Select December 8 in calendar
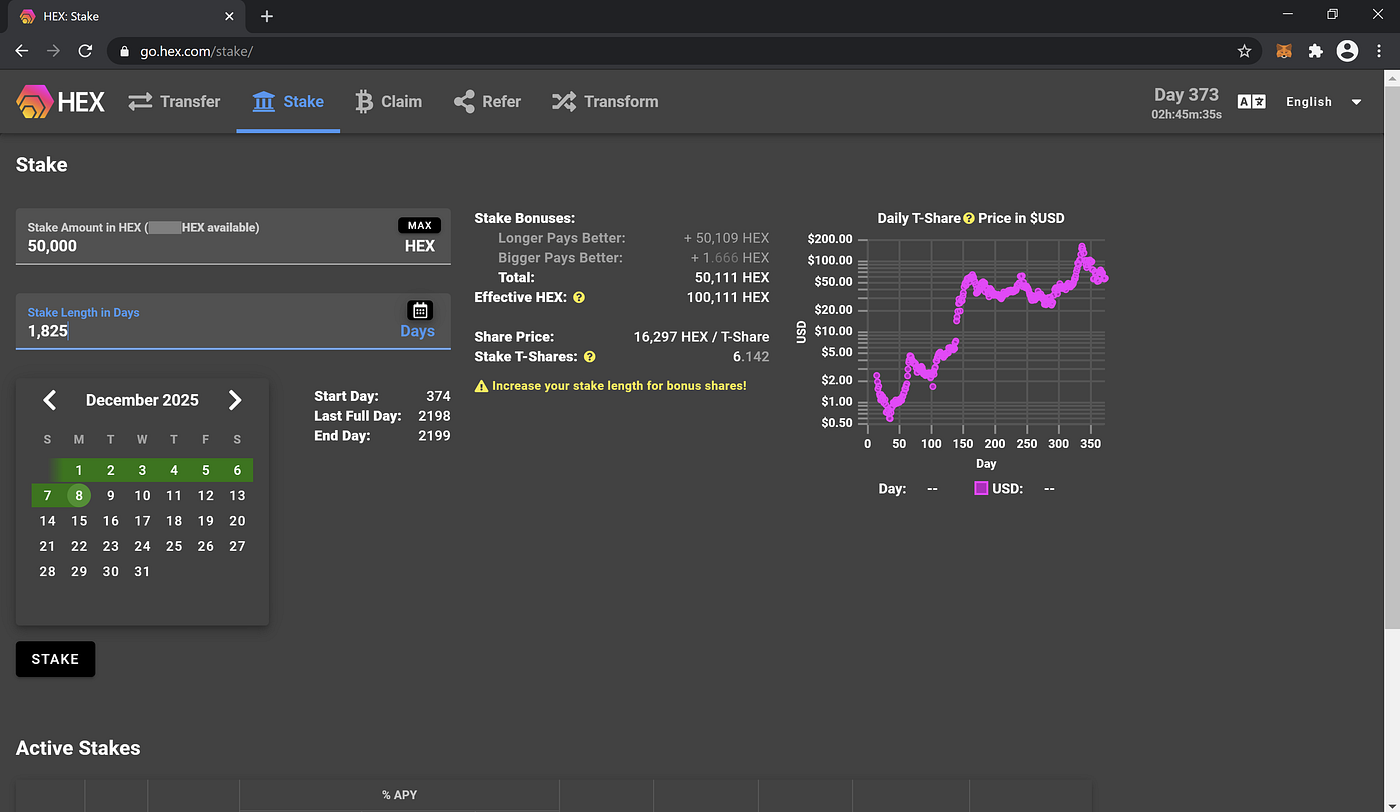Screen dimensions: 1400x812 pyautogui.click(x=79, y=495)
